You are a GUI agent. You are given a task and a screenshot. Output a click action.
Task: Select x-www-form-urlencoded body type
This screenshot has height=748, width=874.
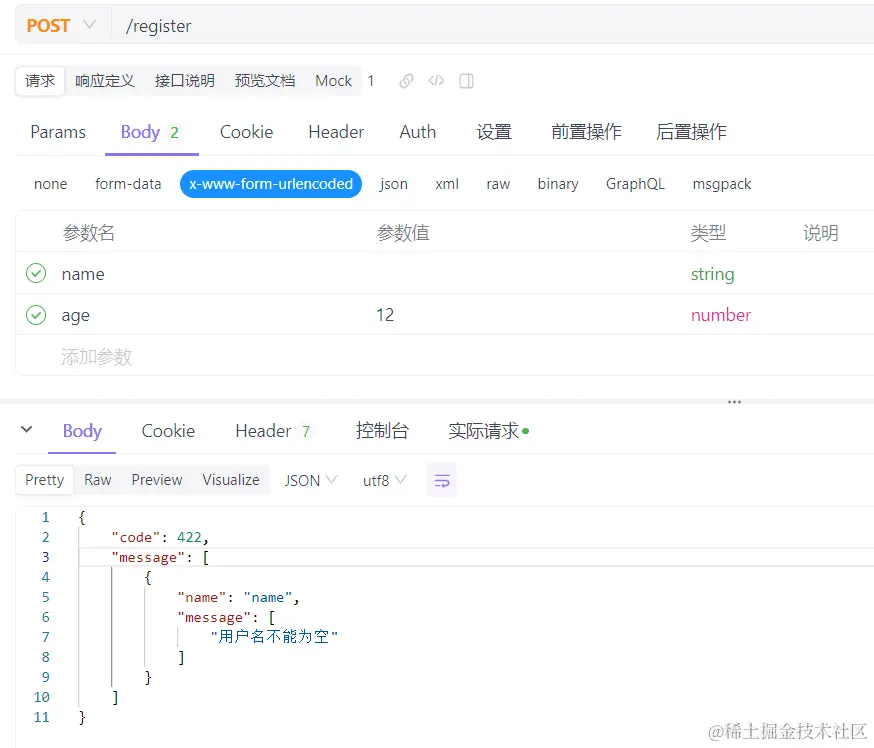[271, 184]
